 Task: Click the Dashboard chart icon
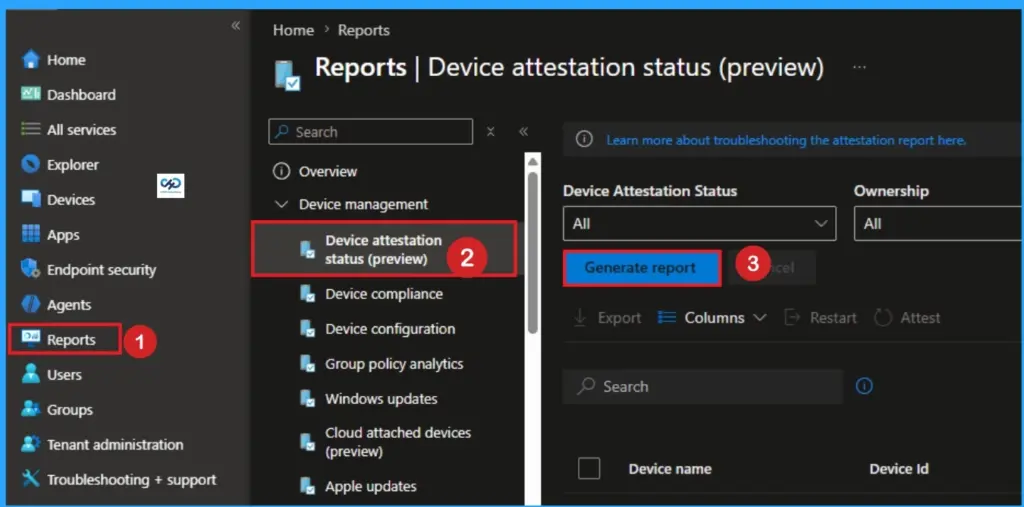(31, 94)
